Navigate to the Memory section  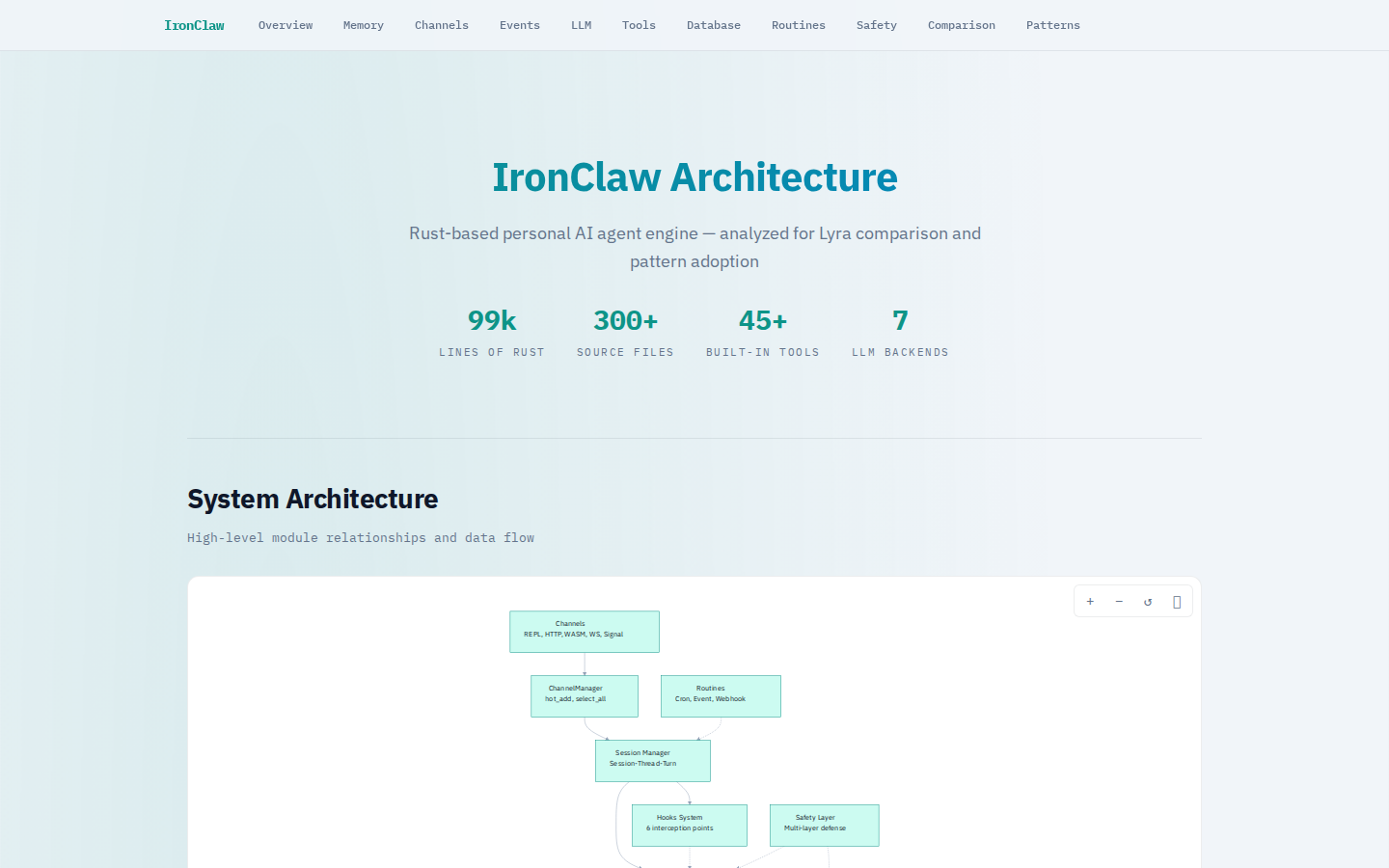click(364, 25)
